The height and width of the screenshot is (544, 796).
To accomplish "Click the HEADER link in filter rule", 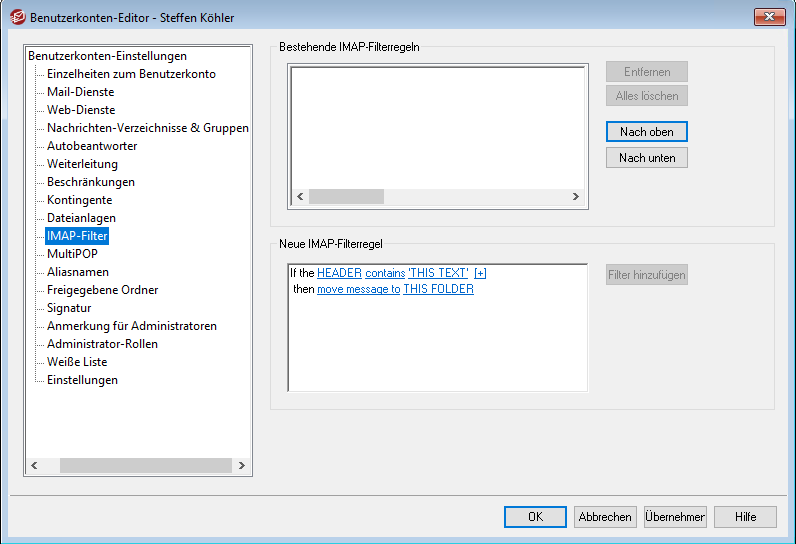I will pyautogui.click(x=339, y=273).
